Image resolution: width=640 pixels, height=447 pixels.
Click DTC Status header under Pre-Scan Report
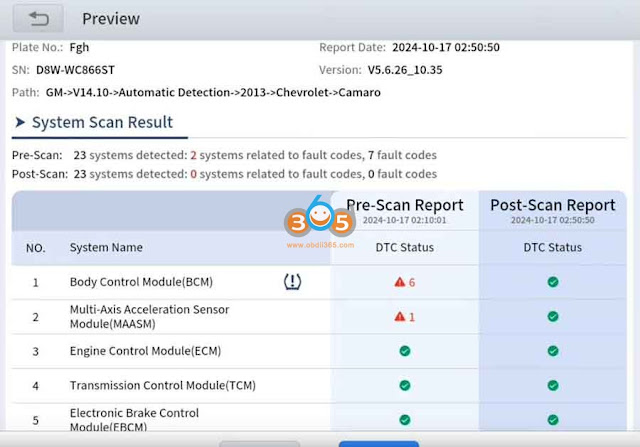[404, 247]
